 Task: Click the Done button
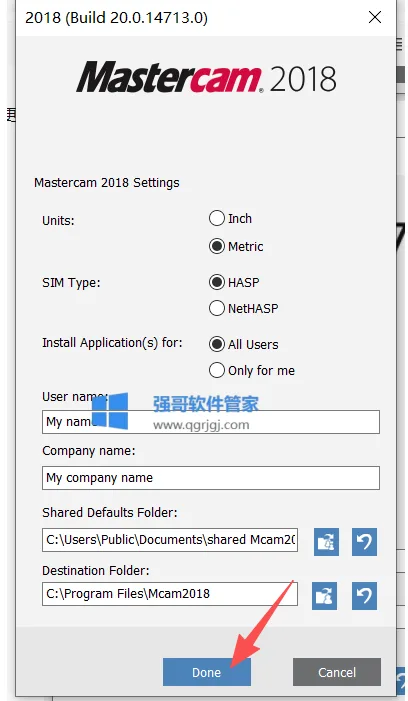tap(206, 672)
